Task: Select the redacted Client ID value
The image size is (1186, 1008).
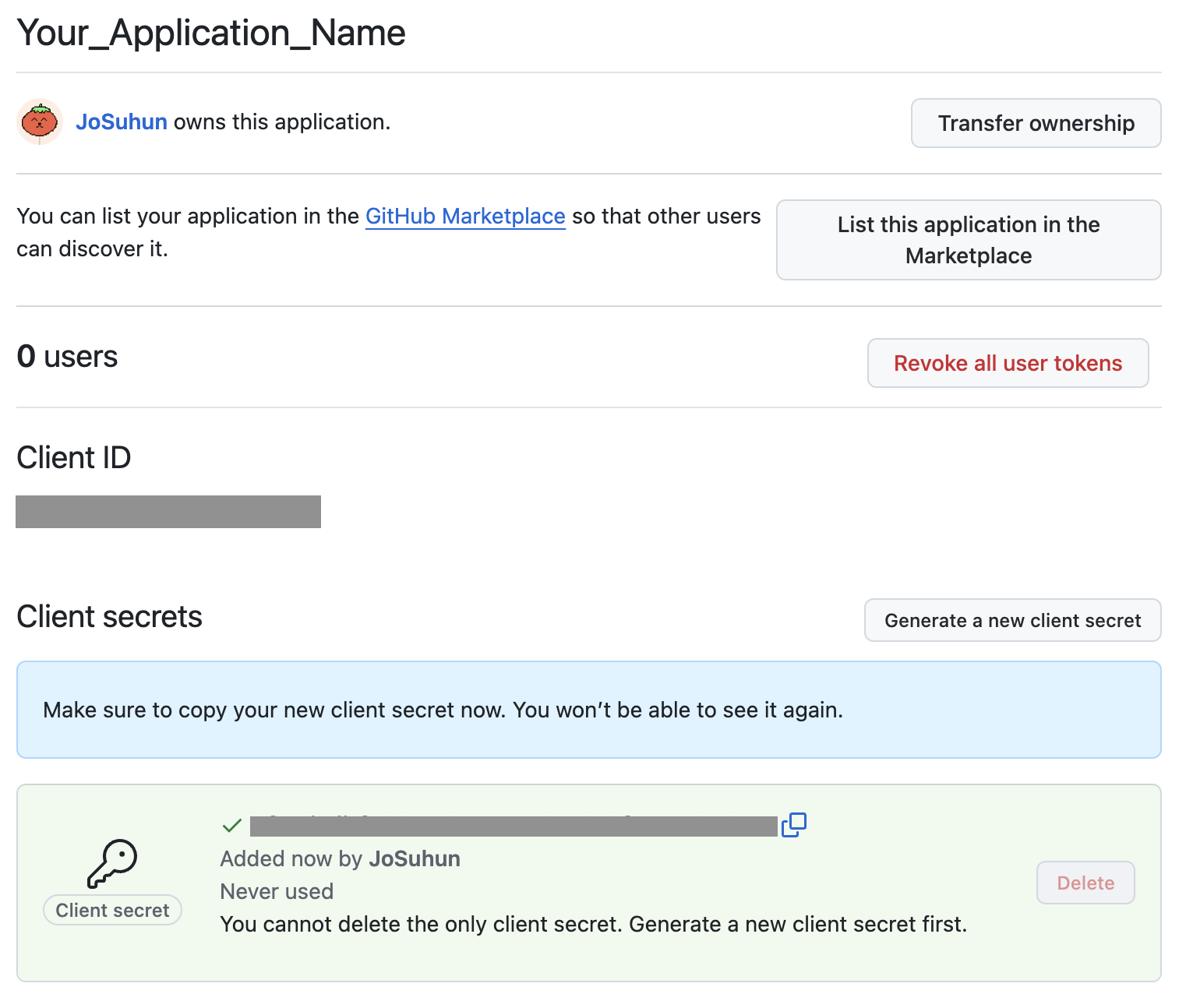Action: (x=168, y=512)
